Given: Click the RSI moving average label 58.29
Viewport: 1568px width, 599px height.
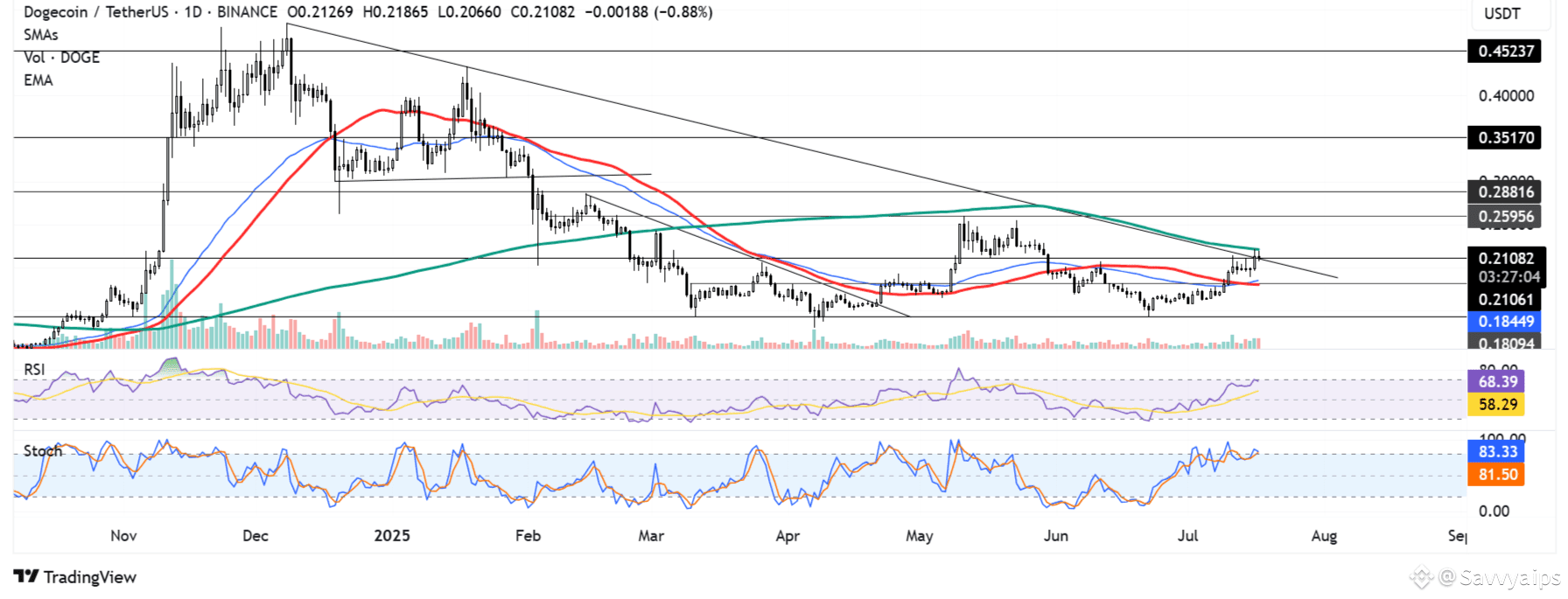Looking at the screenshot, I should (x=1497, y=405).
